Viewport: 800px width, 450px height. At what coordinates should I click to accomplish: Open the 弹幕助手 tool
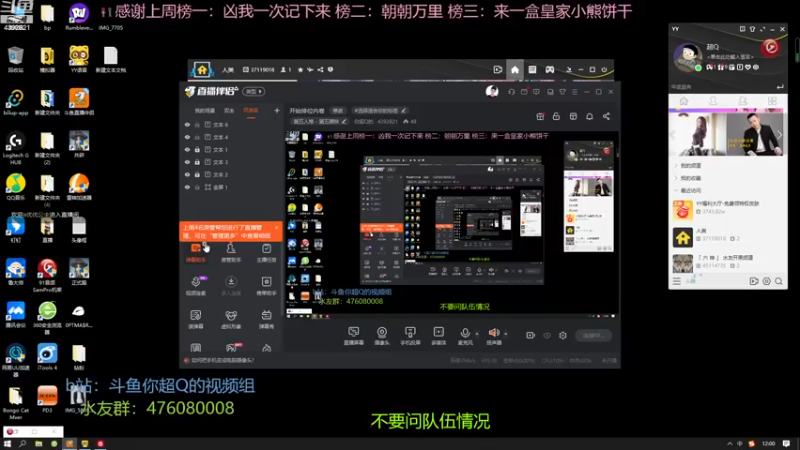[x=196, y=253]
